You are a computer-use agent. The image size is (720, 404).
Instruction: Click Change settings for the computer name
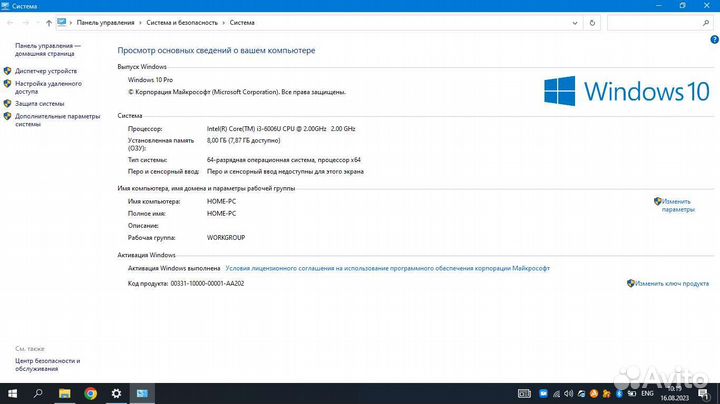(x=678, y=205)
